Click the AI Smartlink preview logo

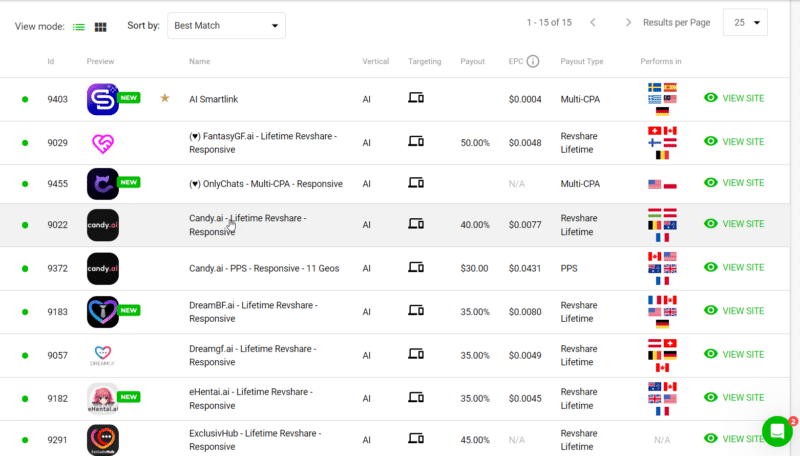102,99
